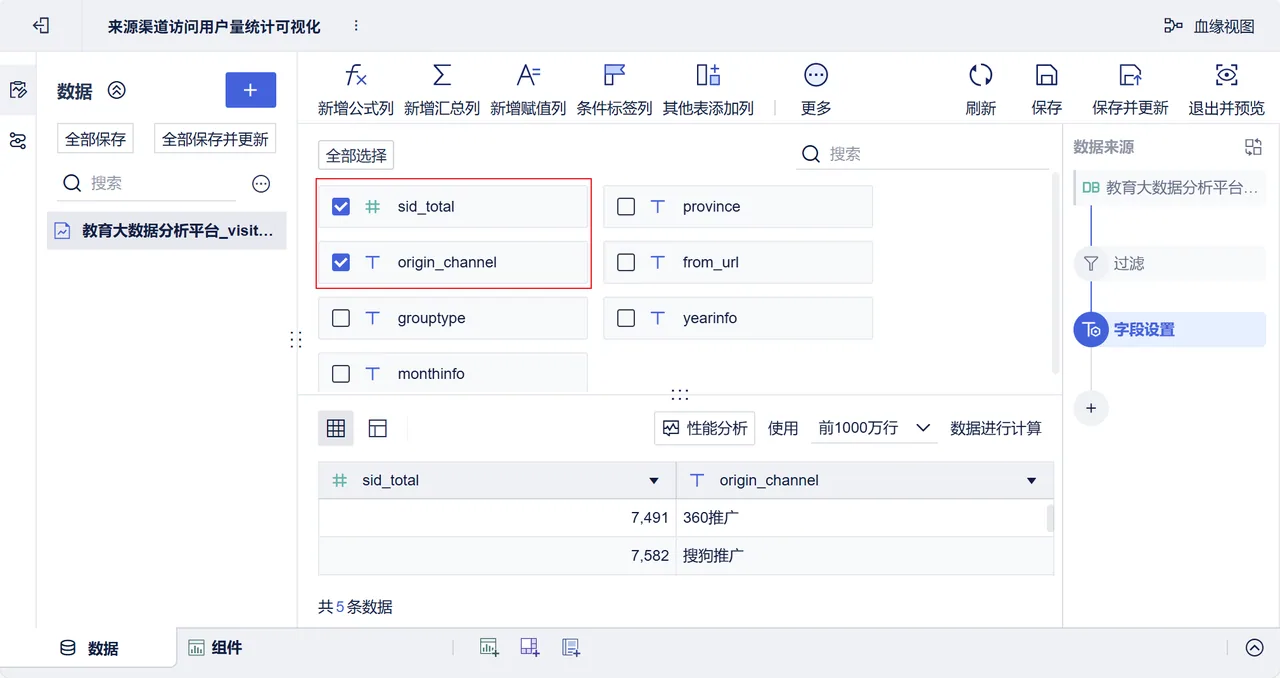Click the blue plus add-data button
The image size is (1280, 678).
tap(250, 90)
